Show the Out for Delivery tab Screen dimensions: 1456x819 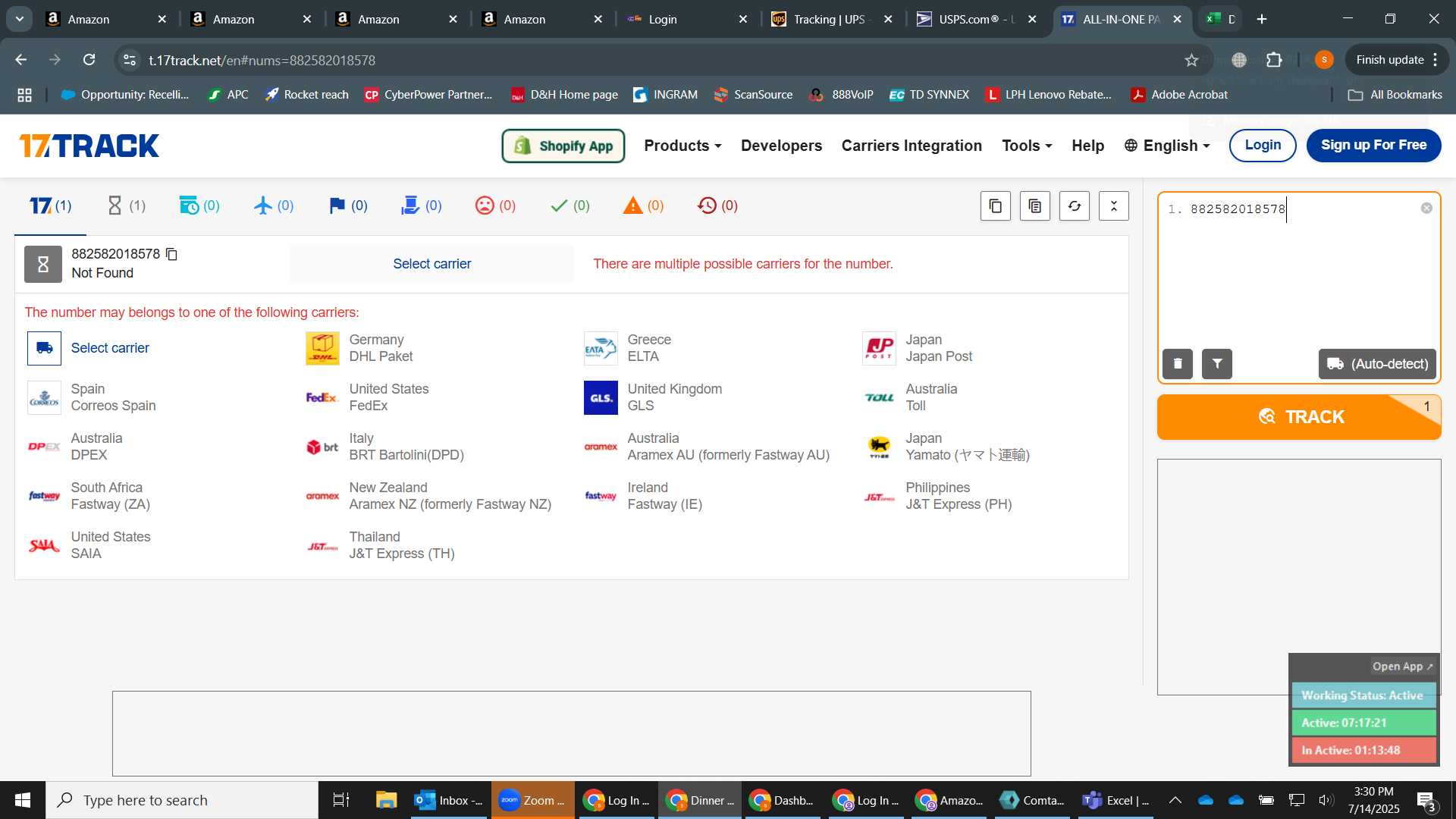click(x=422, y=206)
